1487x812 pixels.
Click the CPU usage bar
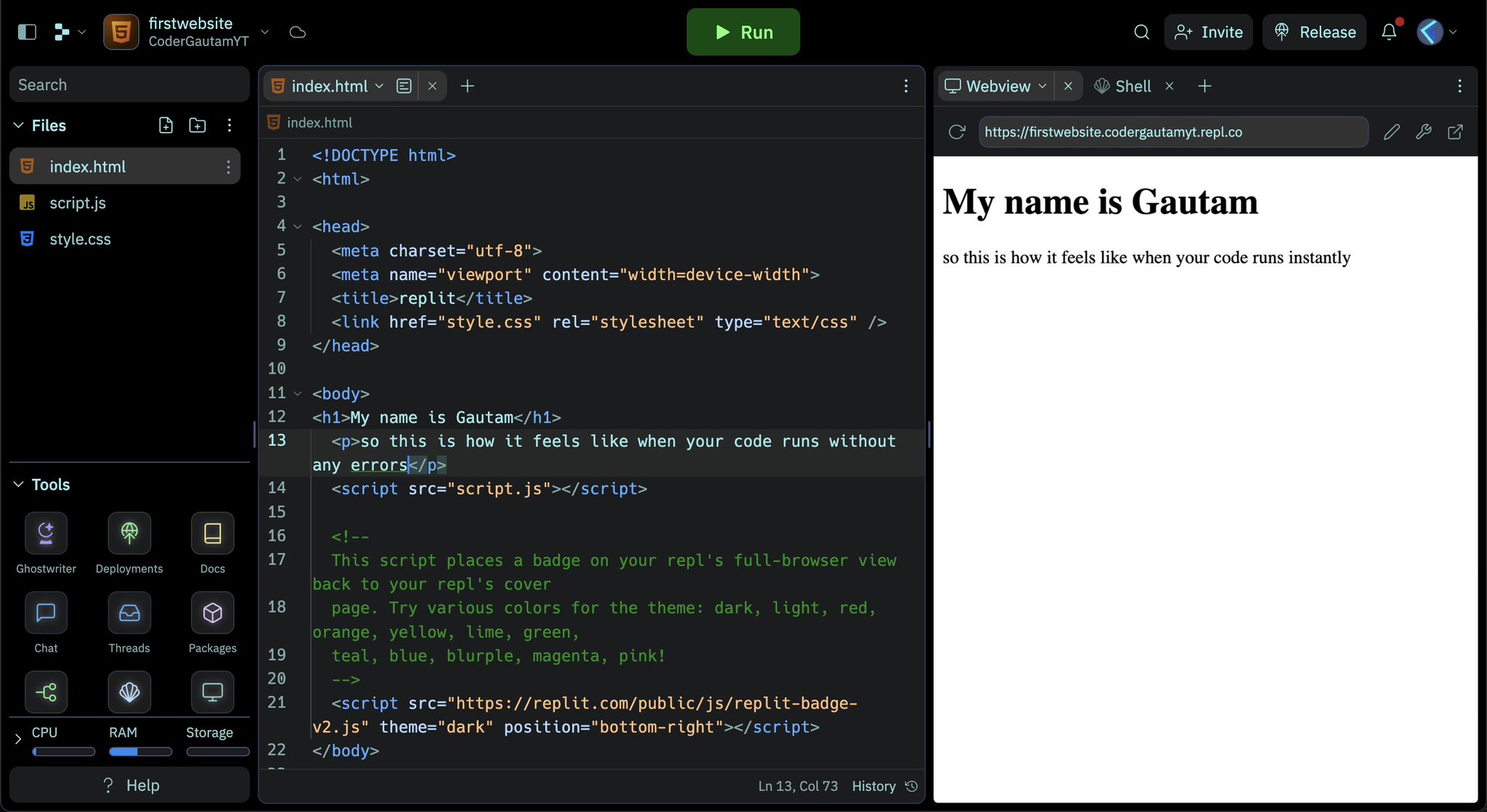coord(64,752)
